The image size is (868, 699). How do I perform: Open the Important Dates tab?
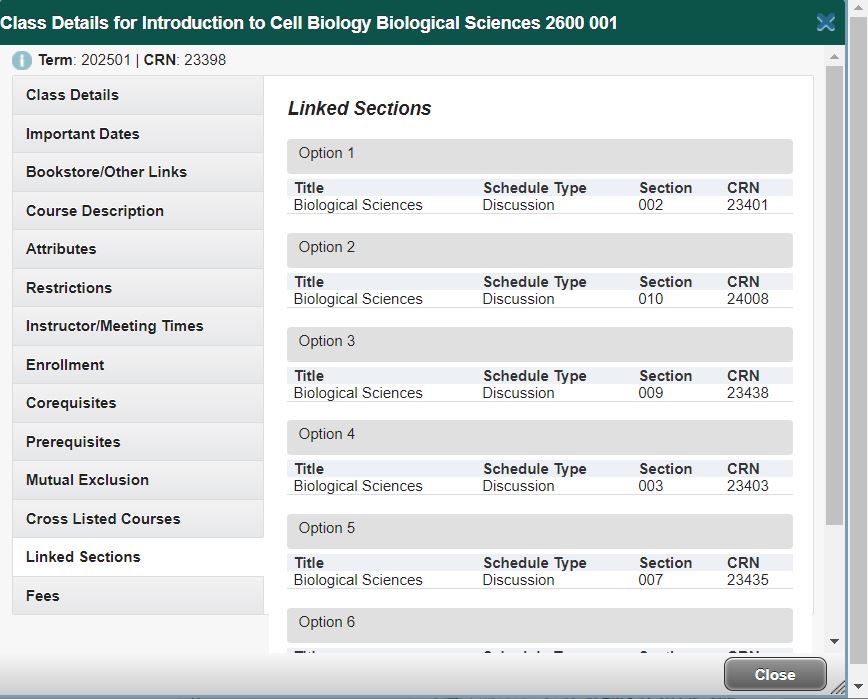point(138,134)
